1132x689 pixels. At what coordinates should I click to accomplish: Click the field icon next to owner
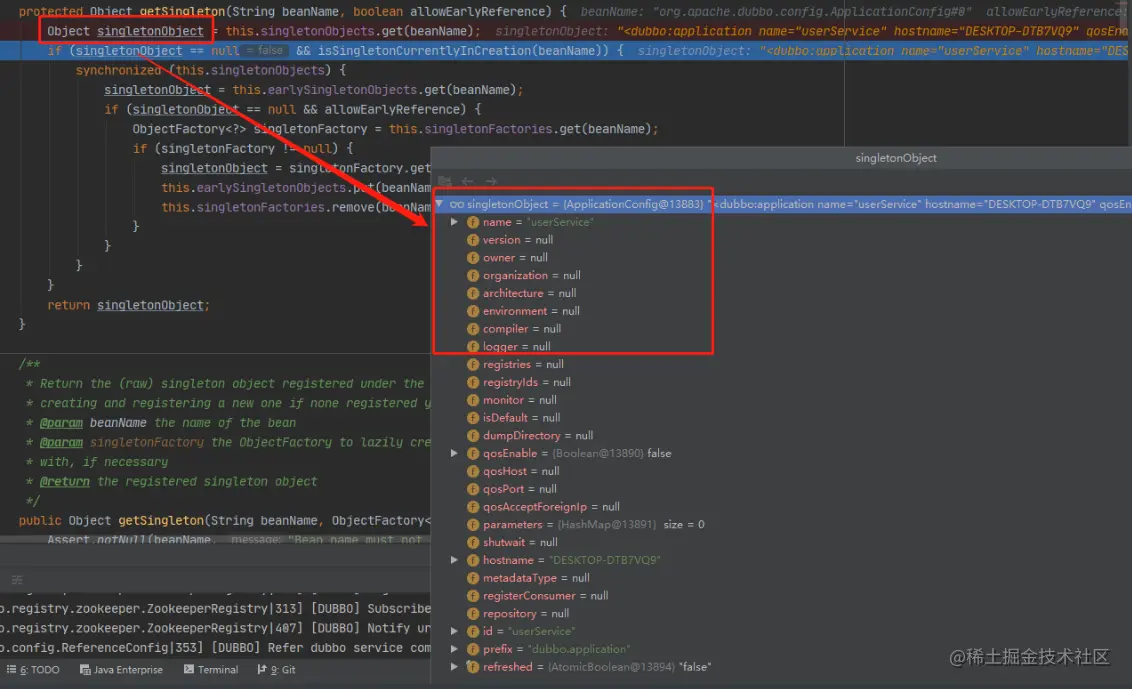(473, 258)
